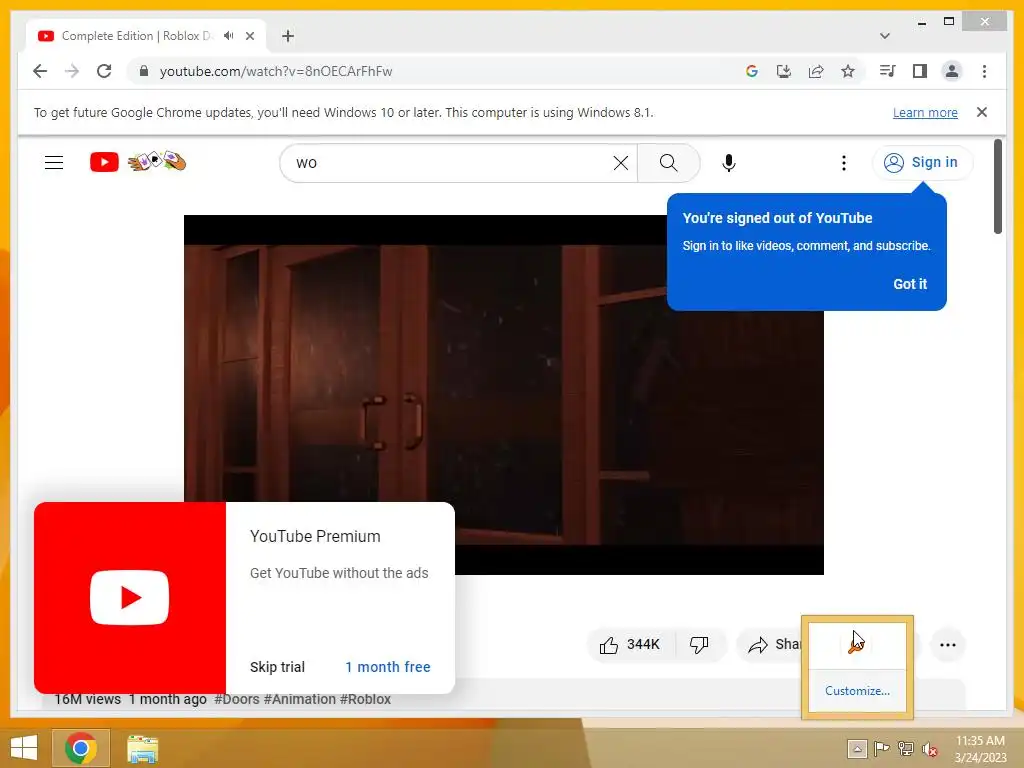The image size is (1024, 768).
Task: Share this page icon in the address bar
Action: coord(816,71)
